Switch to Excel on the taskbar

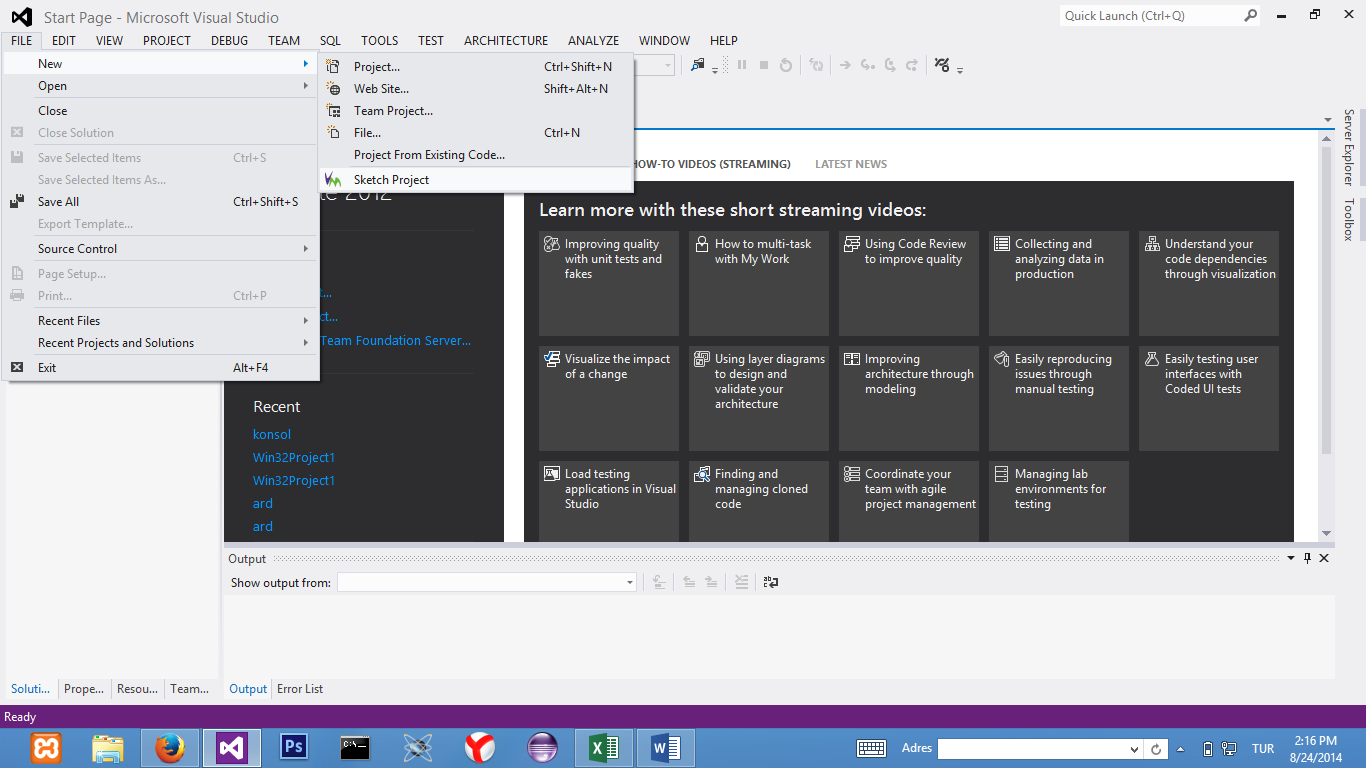point(604,748)
